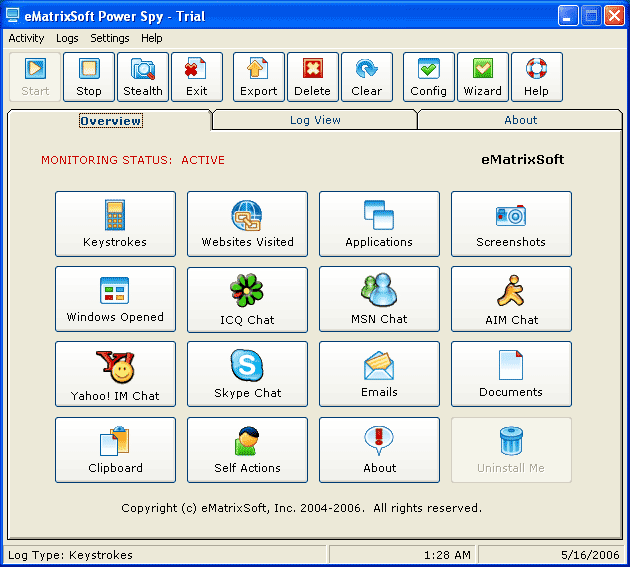
Task: Click the eMatrixSoft brand text
Action: [x=522, y=160]
